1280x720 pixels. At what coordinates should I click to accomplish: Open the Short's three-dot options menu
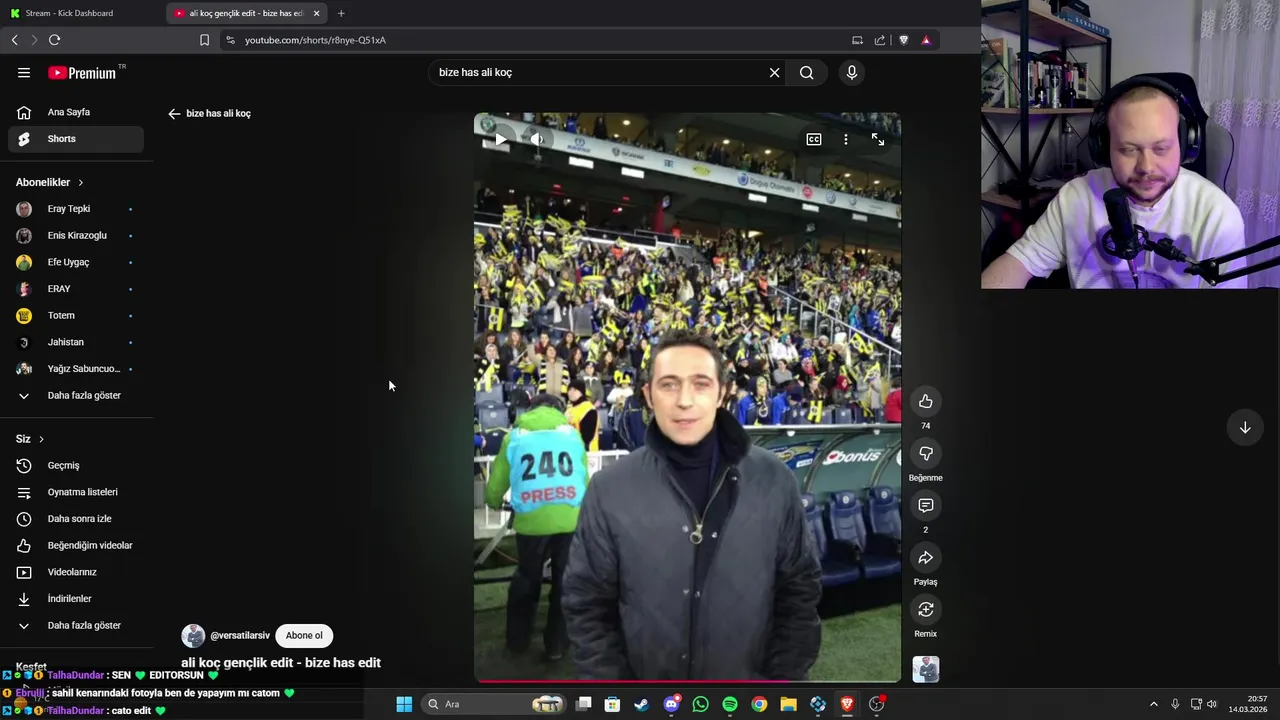coord(846,139)
